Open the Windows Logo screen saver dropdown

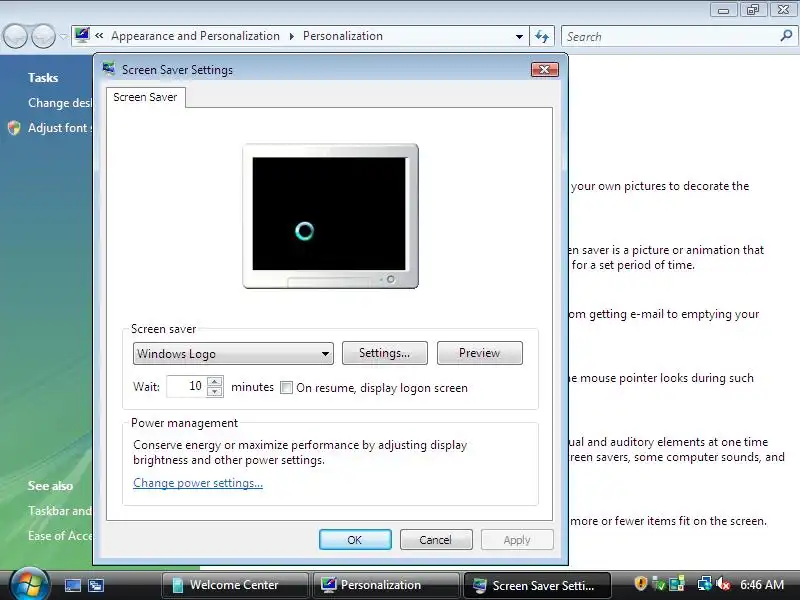point(233,354)
